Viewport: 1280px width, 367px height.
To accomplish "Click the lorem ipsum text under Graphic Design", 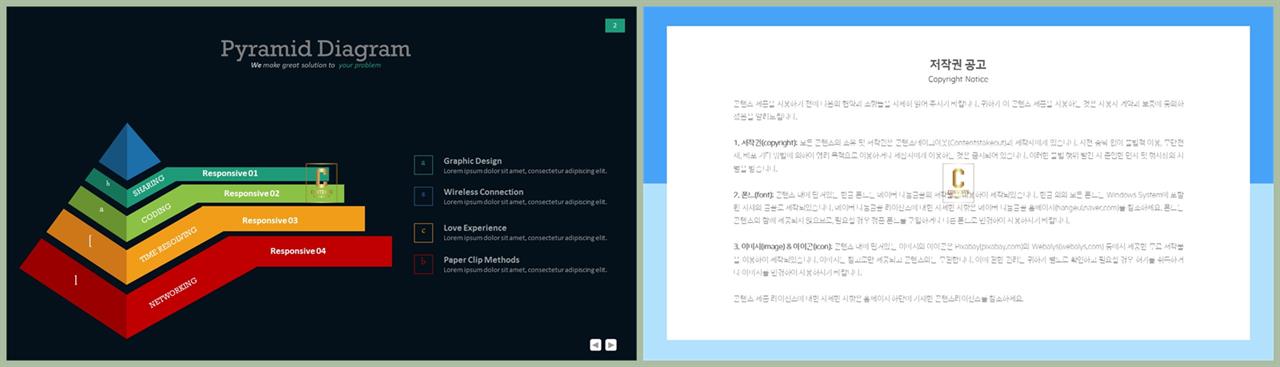I will click(x=525, y=171).
